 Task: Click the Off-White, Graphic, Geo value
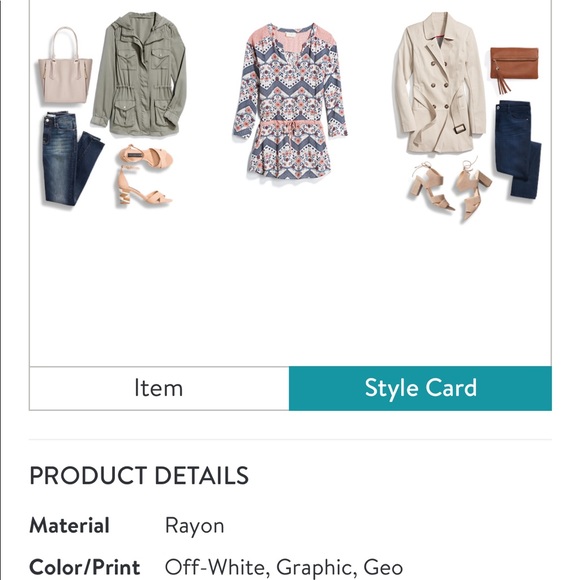click(284, 567)
